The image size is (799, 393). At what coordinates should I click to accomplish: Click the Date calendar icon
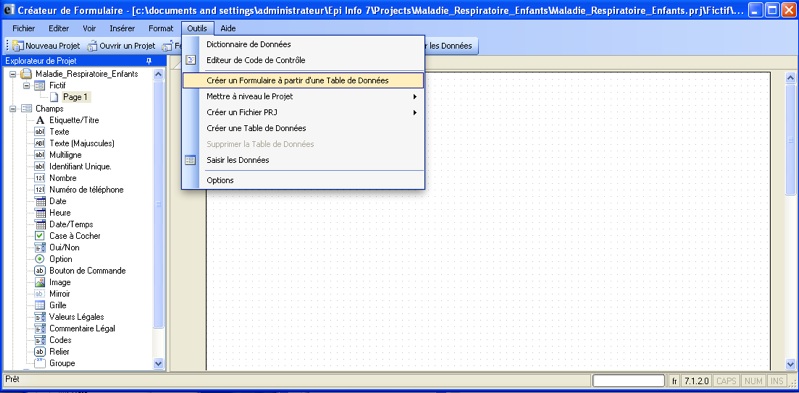pos(40,201)
